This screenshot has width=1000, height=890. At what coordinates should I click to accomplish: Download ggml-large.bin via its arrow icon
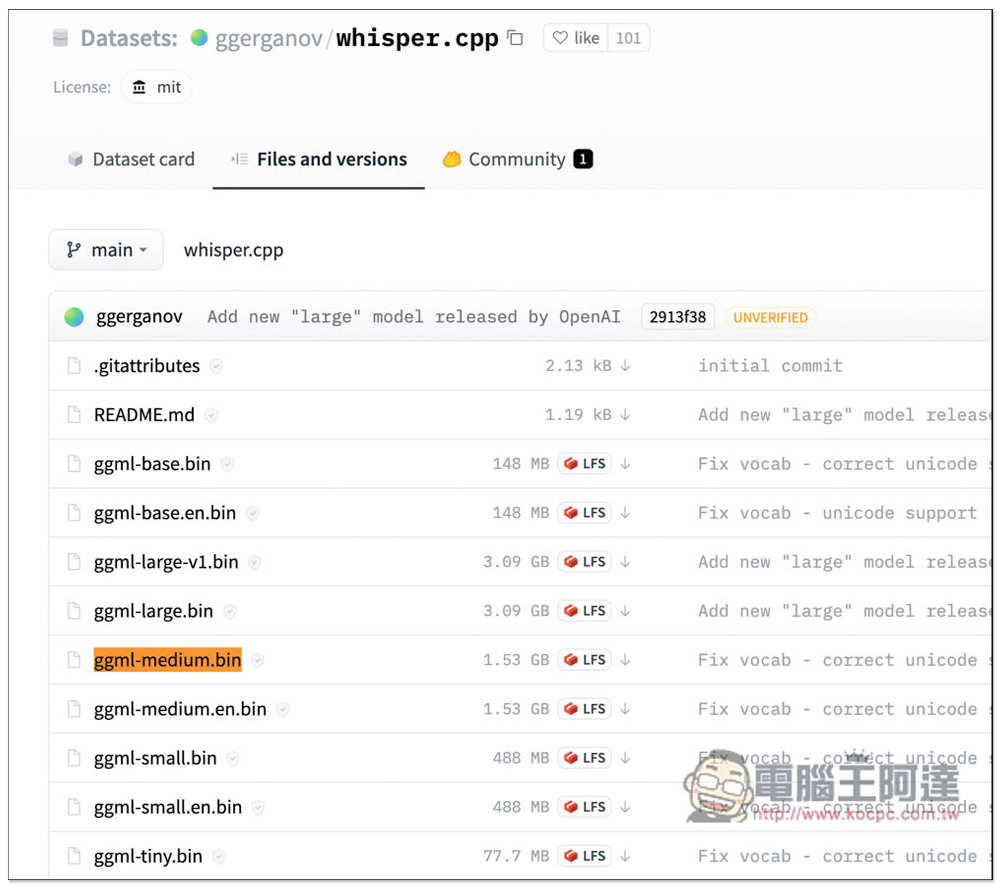625,611
